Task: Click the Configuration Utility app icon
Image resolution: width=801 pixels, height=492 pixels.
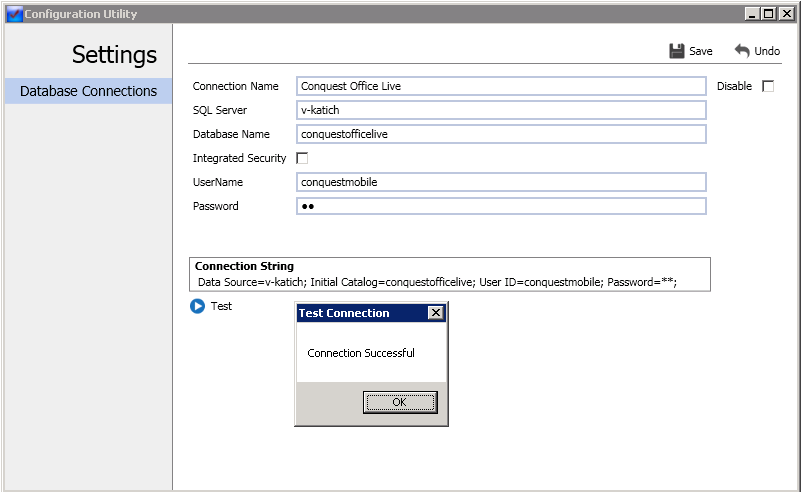Action: point(14,14)
